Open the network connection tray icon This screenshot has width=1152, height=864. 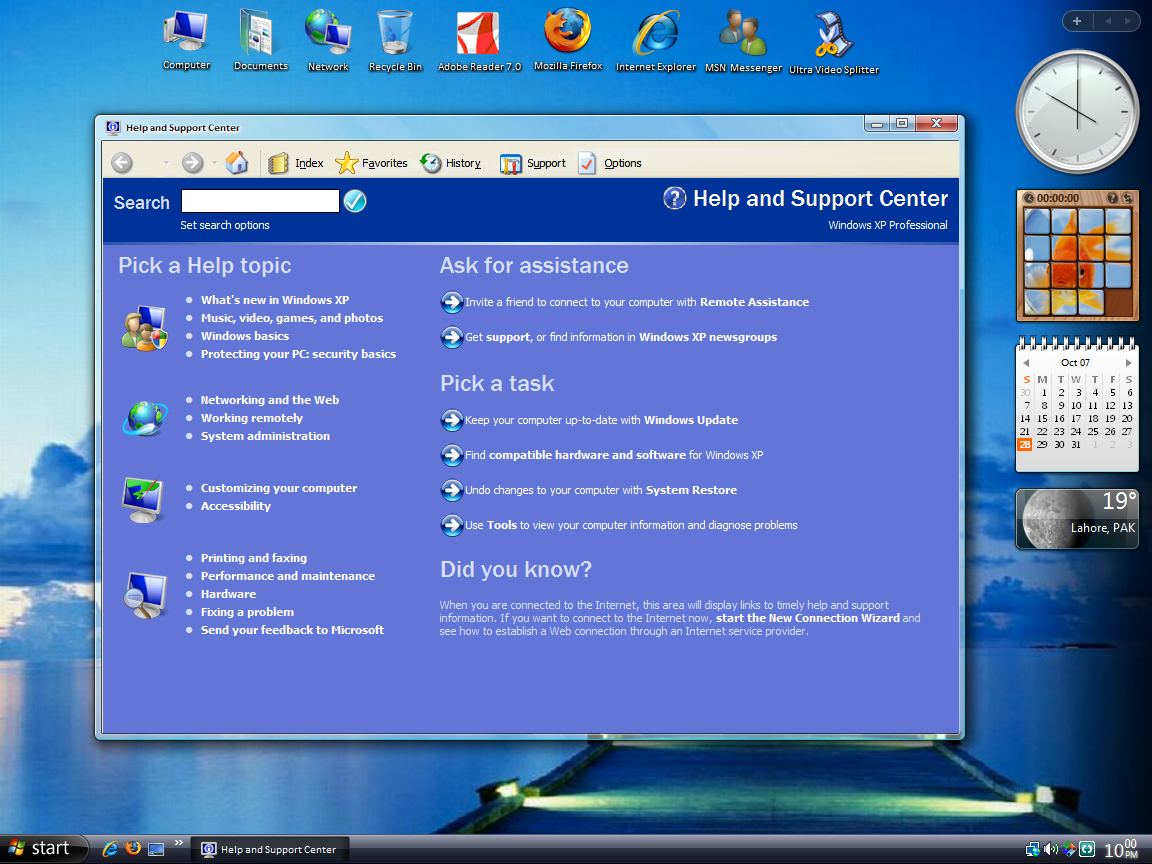(1032, 849)
